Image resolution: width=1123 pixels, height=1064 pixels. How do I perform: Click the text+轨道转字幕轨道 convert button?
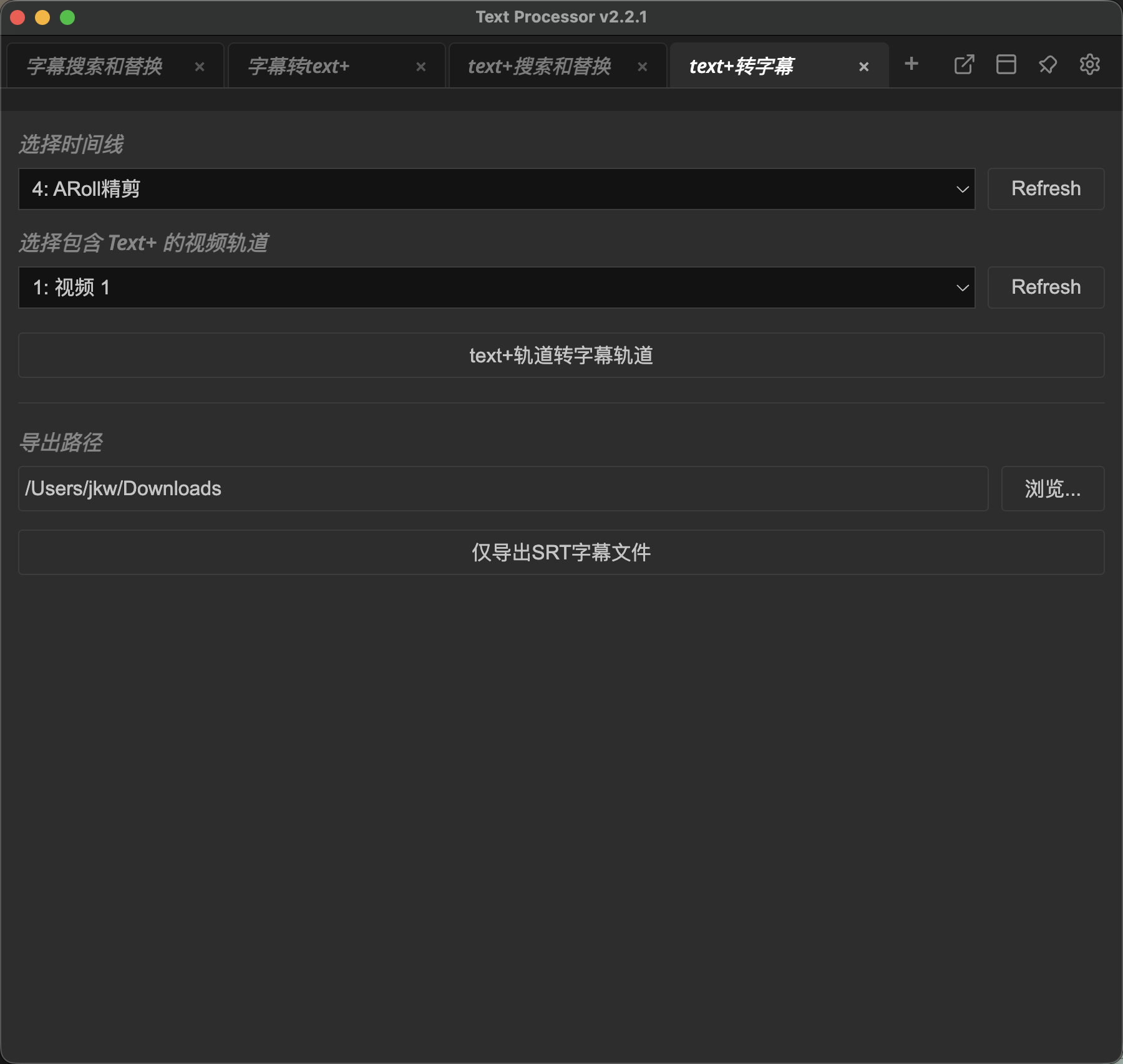click(x=561, y=355)
